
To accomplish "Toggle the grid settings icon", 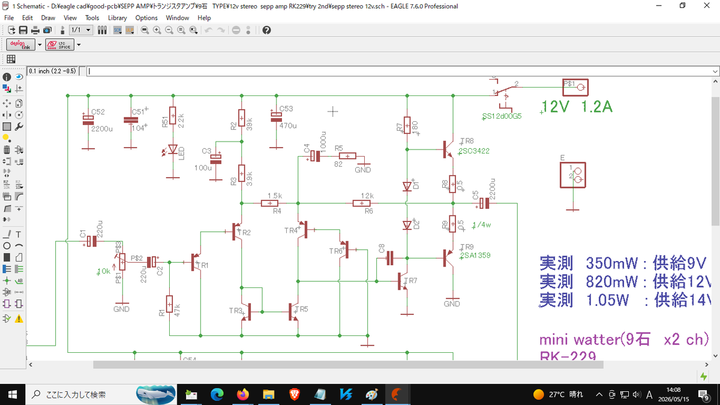I will pos(11,59).
